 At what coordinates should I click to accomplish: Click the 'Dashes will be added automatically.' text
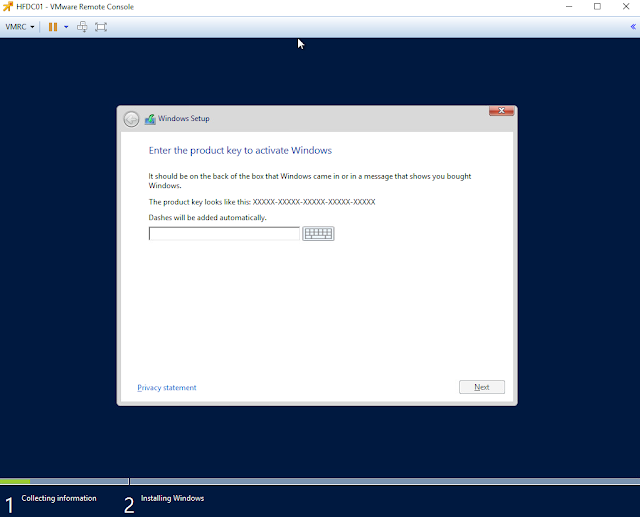click(207, 217)
